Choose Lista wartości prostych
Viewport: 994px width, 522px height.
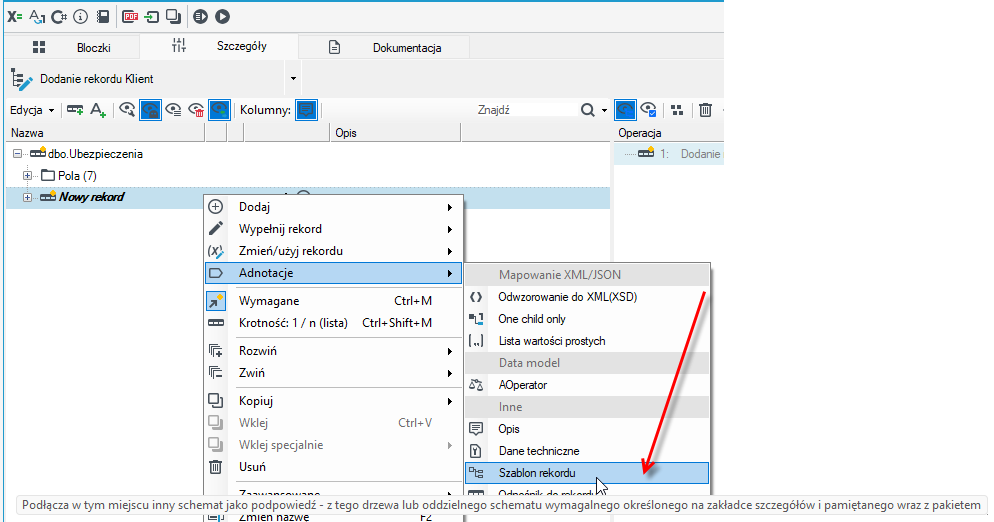pyautogui.click(x=587, y=341)
